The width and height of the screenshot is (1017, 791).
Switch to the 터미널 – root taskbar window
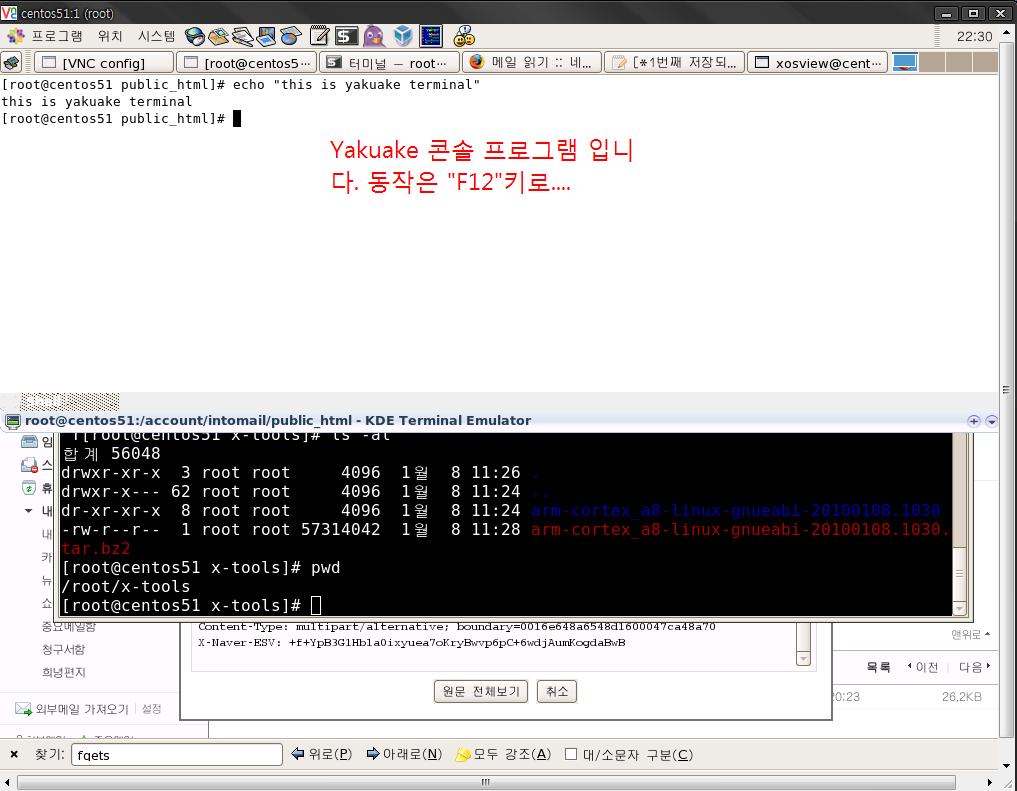coord(390,63)
